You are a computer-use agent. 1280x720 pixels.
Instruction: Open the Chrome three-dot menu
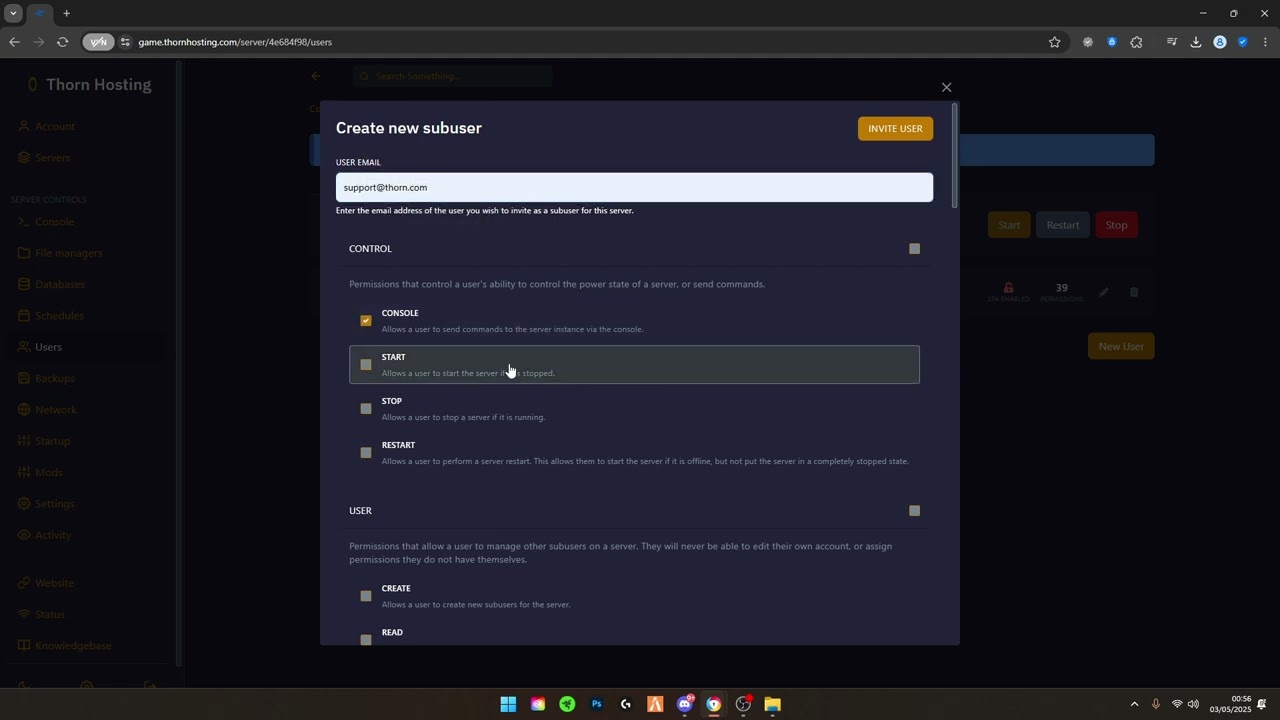(x=1265, y=42)
